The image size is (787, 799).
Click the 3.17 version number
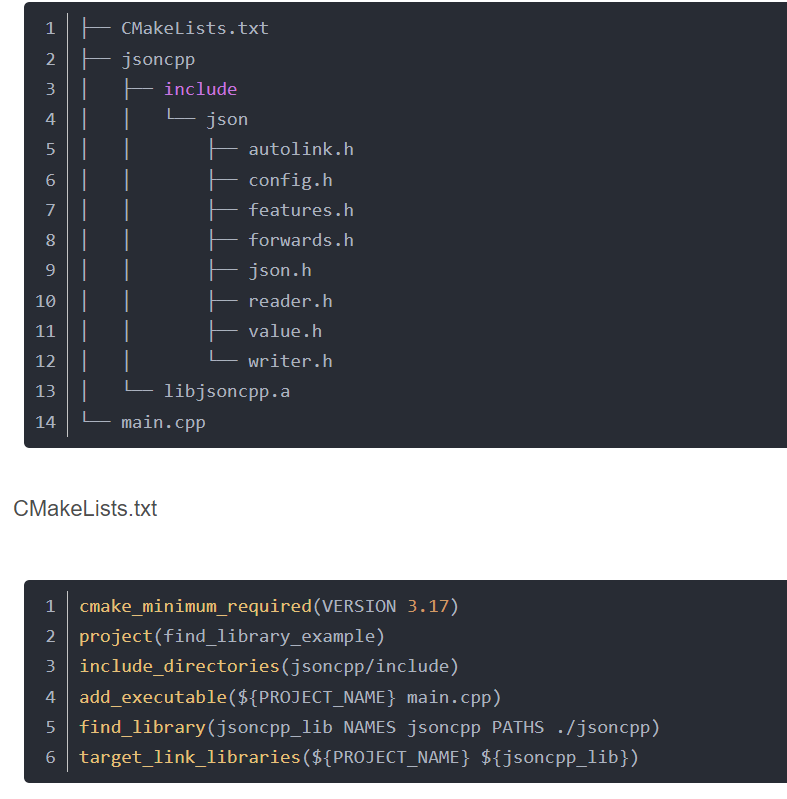pos(428,606)
